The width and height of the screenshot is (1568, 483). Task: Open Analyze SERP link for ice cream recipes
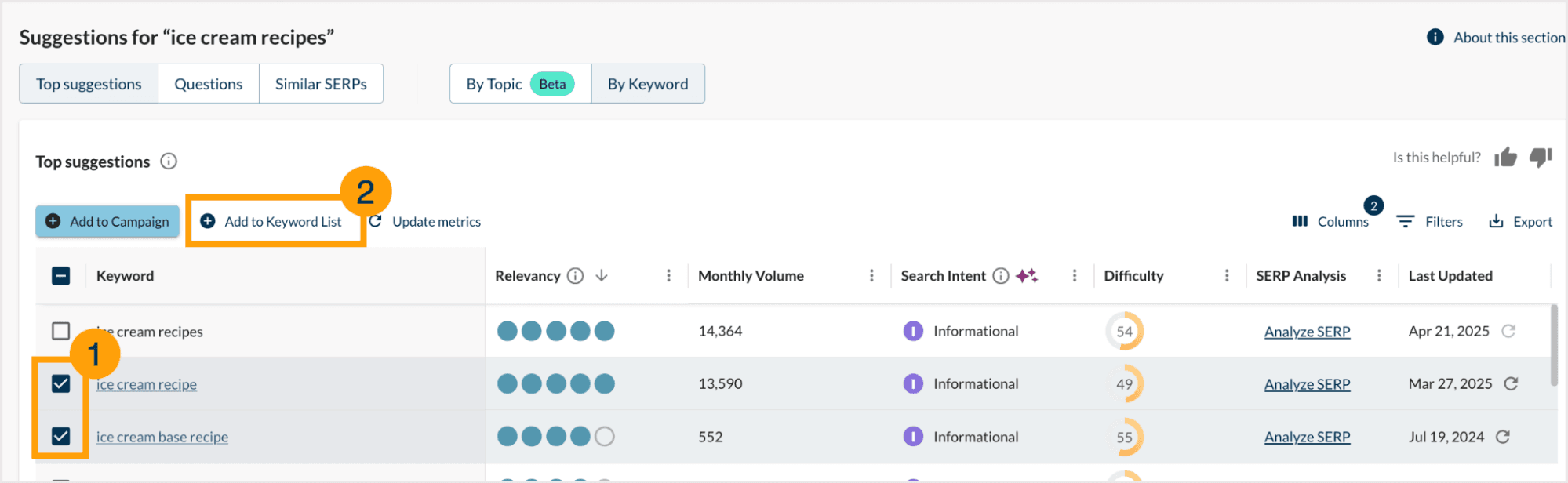click(x=1307, y=332)
